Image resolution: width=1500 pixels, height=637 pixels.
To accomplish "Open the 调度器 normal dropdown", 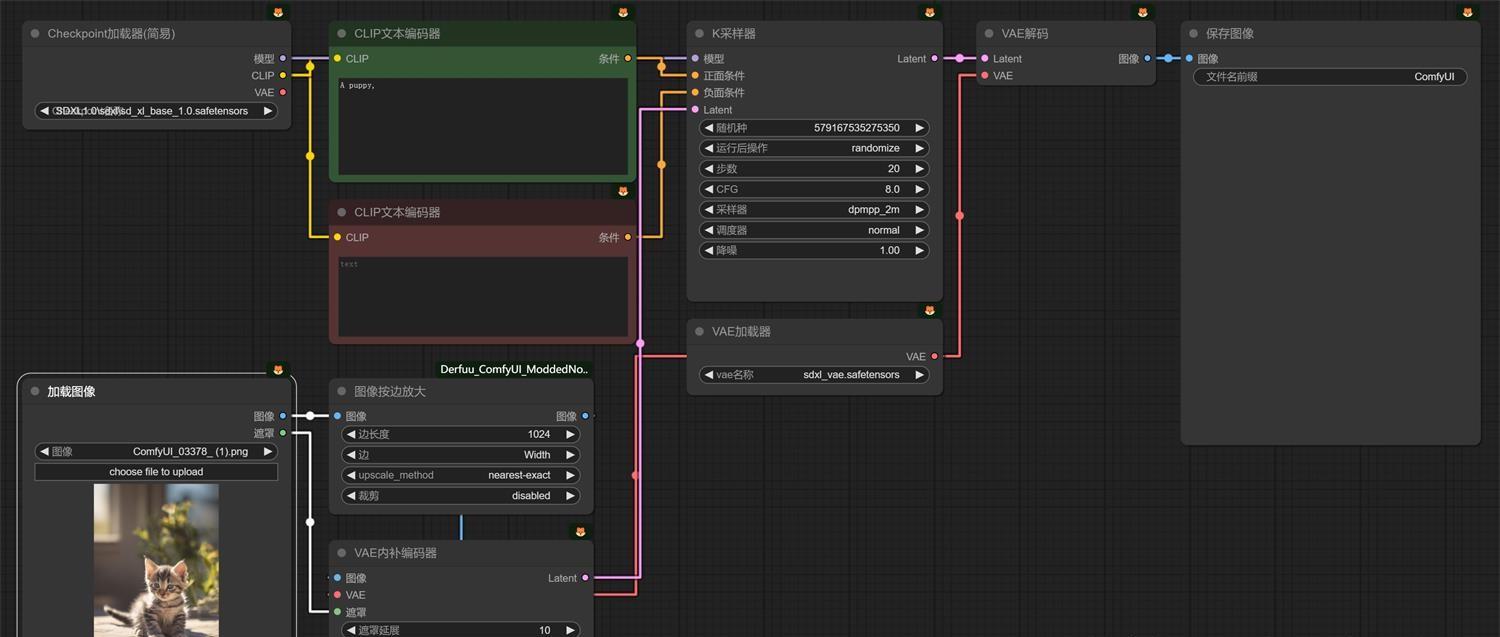I will (x=815, y=230).
